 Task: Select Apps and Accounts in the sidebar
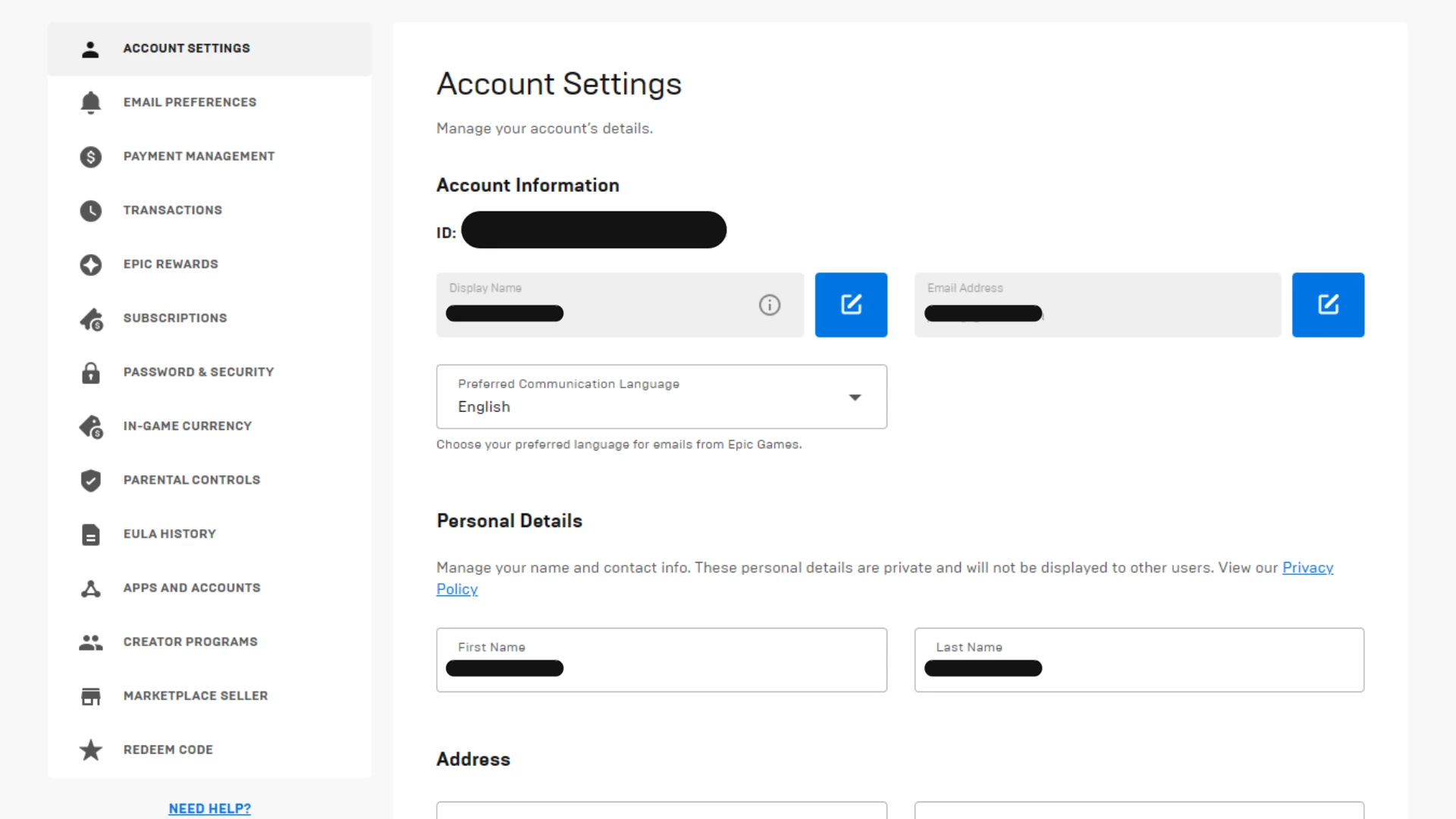pyautogui.click(x=192, y=588)
